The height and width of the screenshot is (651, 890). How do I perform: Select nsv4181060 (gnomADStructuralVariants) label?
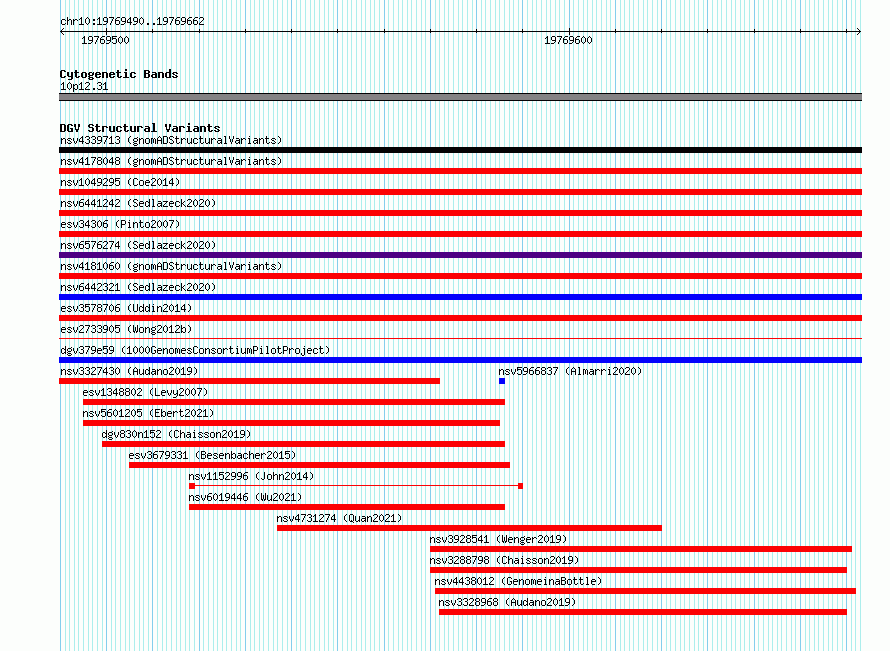[171, 266]
